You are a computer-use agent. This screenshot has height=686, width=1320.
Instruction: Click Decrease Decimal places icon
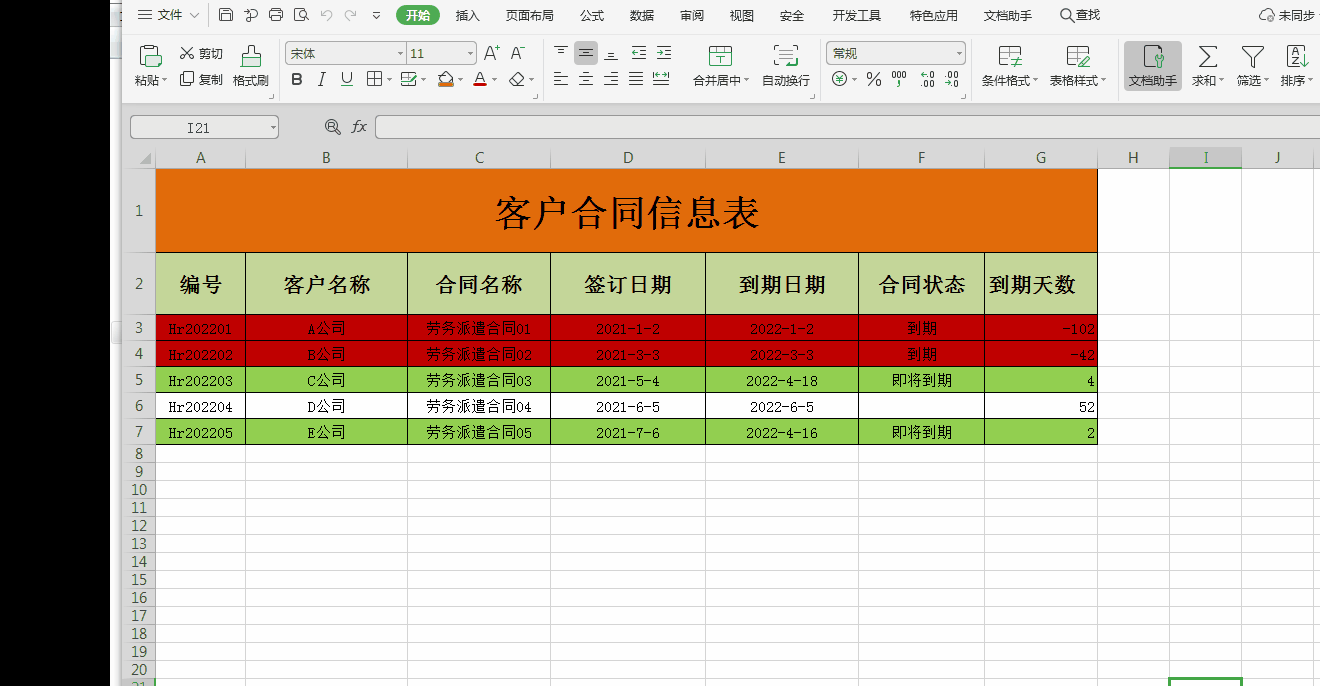[x=951, y=79]
